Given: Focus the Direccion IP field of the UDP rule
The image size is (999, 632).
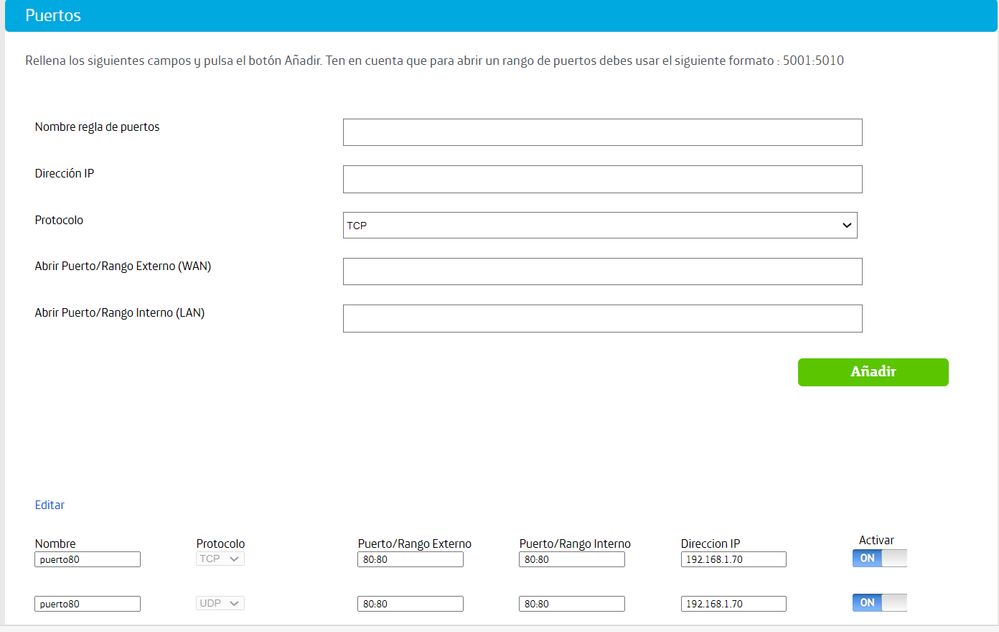Looking at the screenshot, I should coord(733,604).
